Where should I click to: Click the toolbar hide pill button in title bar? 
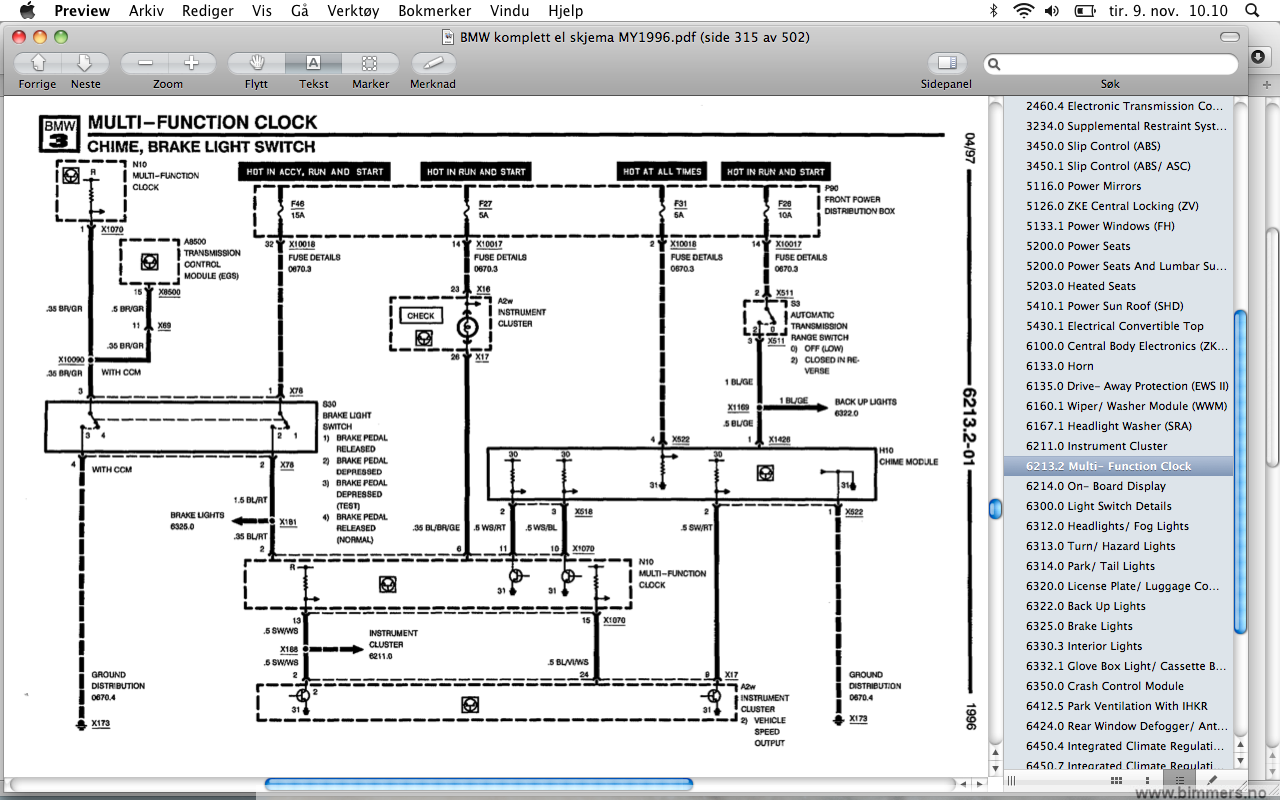click(1230, 37)
